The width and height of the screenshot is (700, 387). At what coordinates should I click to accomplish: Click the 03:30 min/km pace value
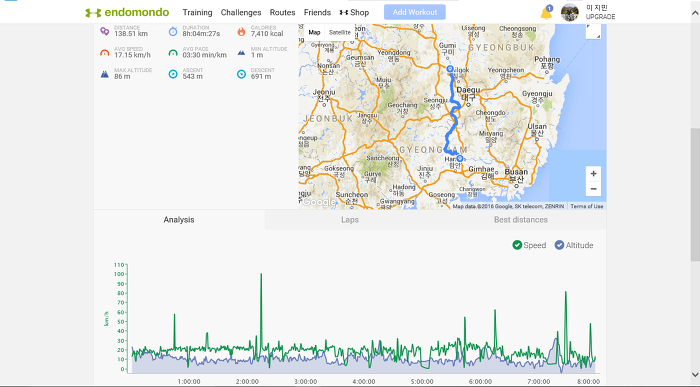(x=204, y=55)
